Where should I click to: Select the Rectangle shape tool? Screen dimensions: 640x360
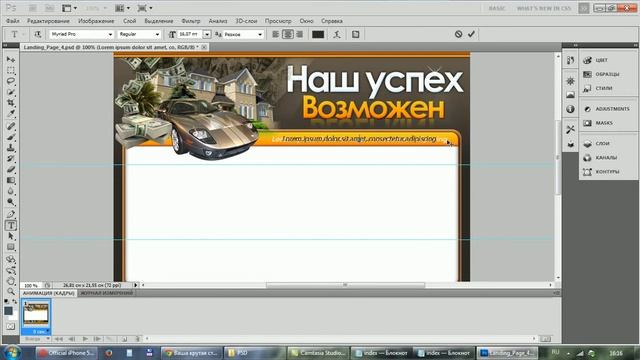(11, 247)
